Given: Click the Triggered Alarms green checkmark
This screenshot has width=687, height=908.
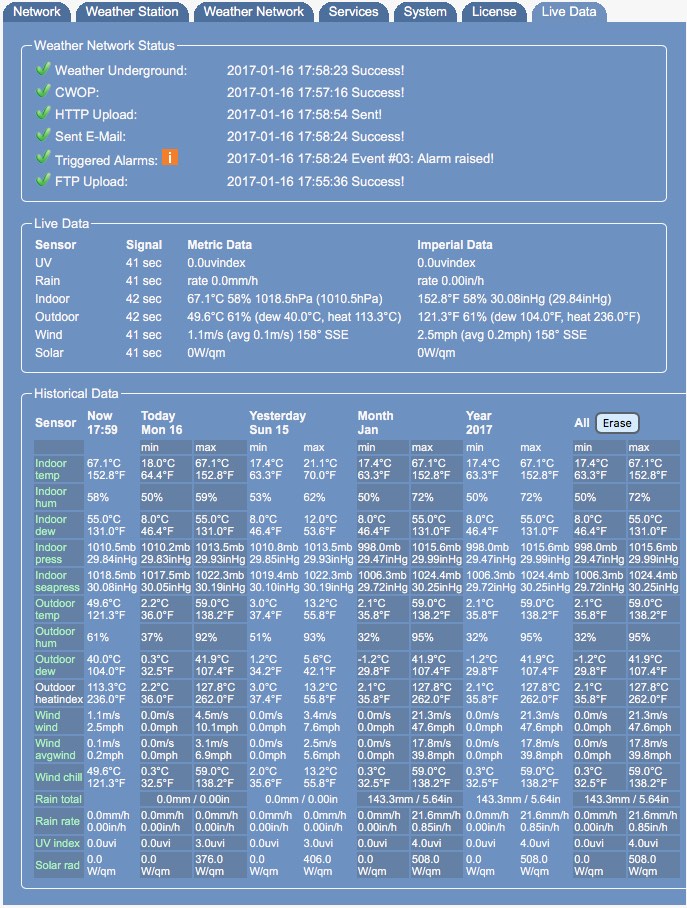Looking at the screenshot, I should pyautogui.click(x=43, y=158).
